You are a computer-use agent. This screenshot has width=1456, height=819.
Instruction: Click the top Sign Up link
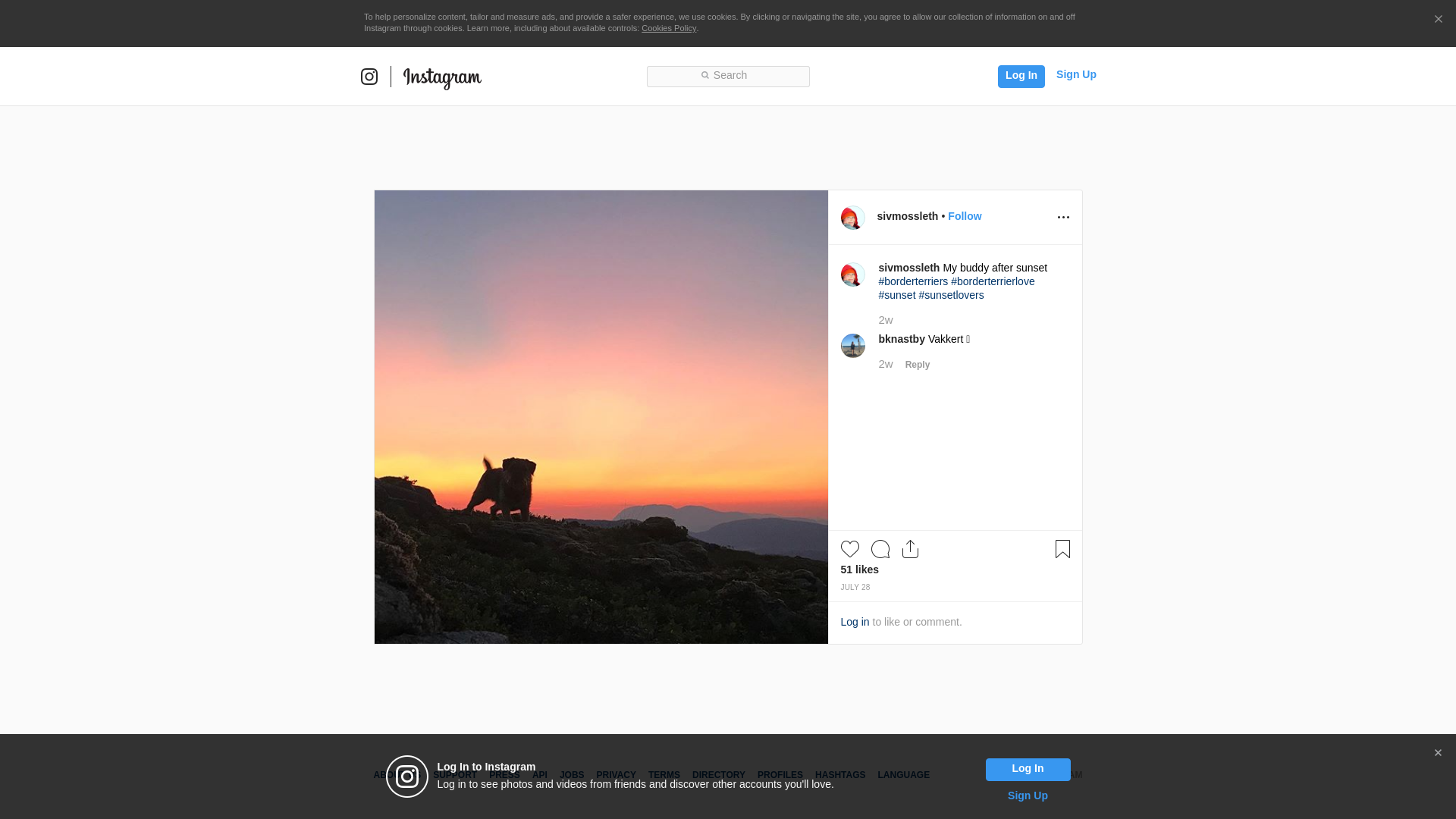(x=1075, y=74)
